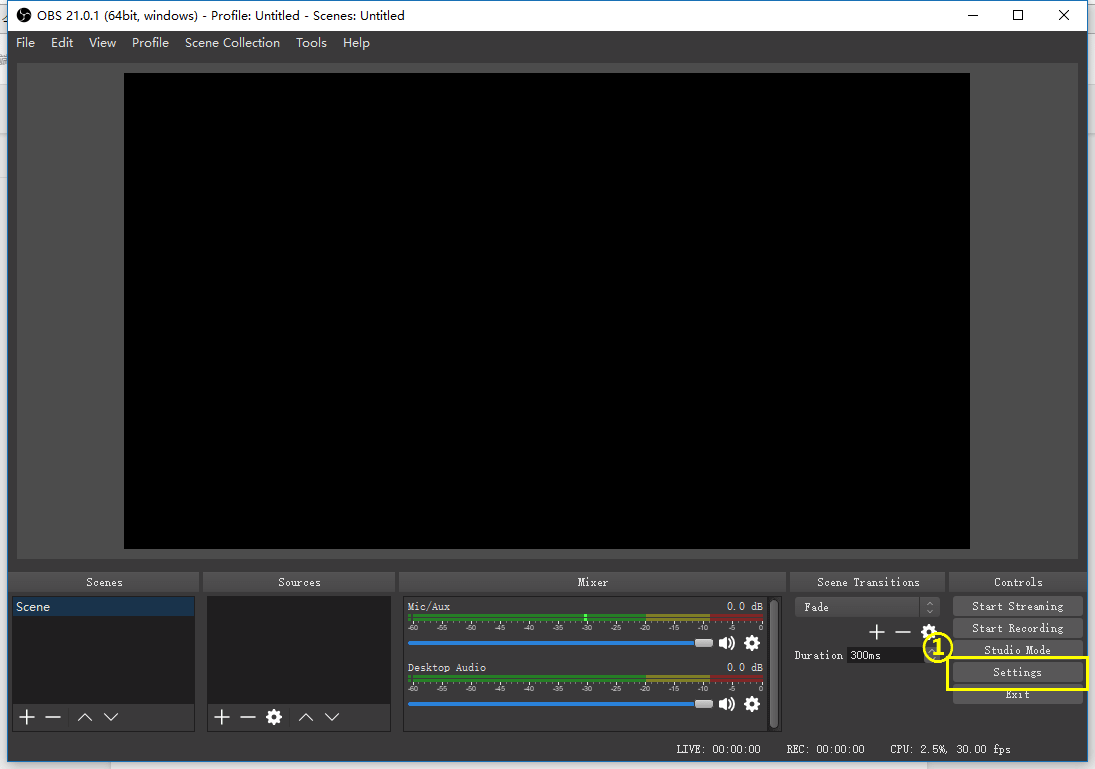Mute the Desktop Audio speaker icon
Viewport: 1095px width, 769px height.
click(x=727, y=704)
